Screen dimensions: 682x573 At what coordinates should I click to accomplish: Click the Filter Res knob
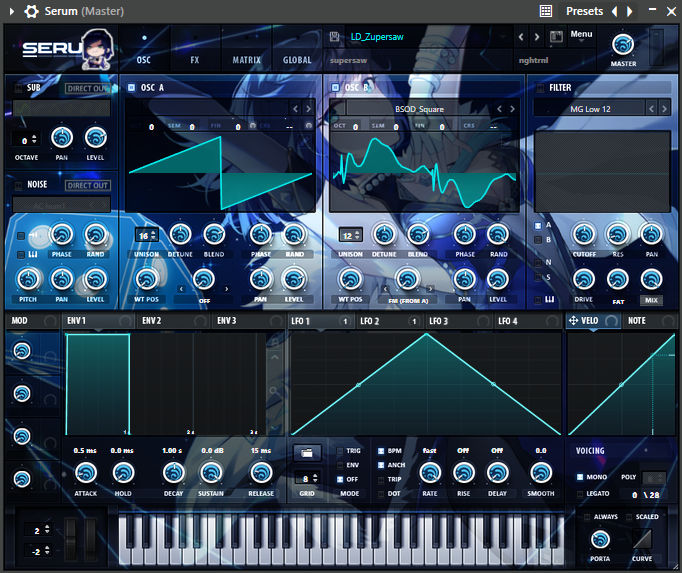[618, 235]
